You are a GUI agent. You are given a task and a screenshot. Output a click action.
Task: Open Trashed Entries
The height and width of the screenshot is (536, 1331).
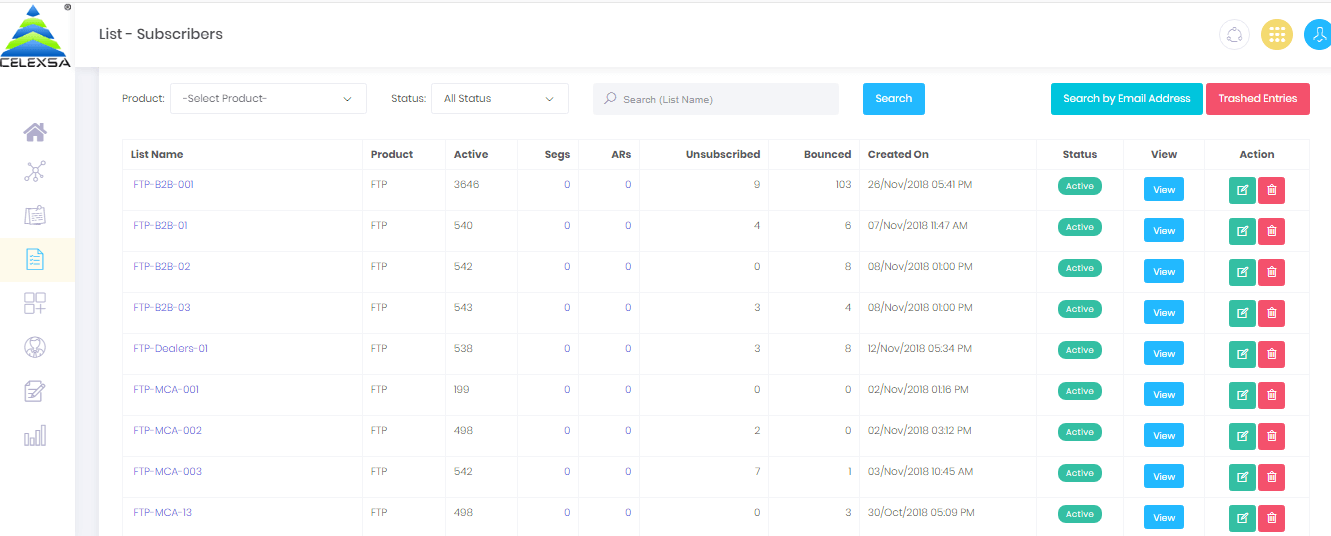click(1257, 99)
